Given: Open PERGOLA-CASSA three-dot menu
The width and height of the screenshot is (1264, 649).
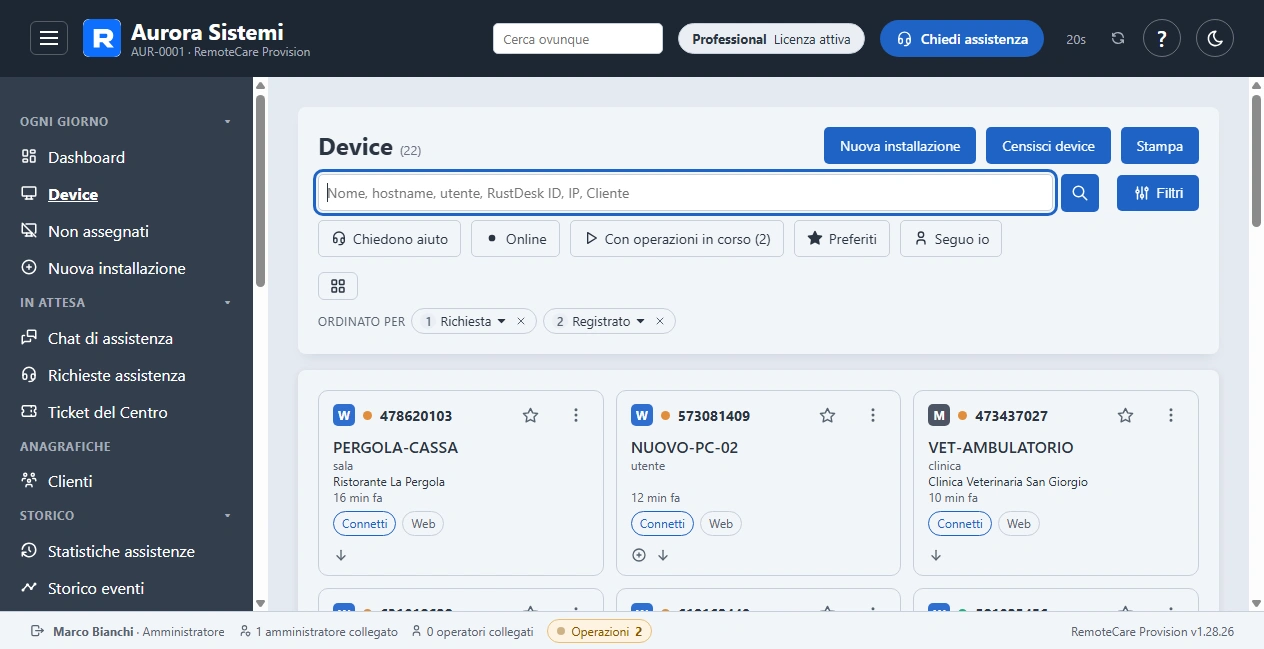Looking at the screenshot, I should [576, 415].
